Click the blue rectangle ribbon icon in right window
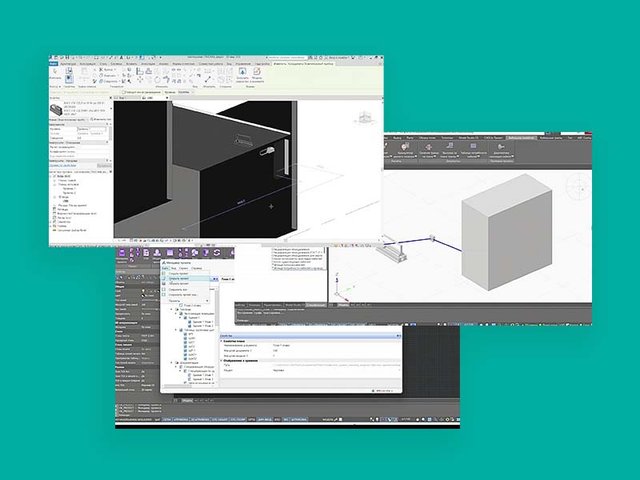640x480 pixels. (473, 146)
